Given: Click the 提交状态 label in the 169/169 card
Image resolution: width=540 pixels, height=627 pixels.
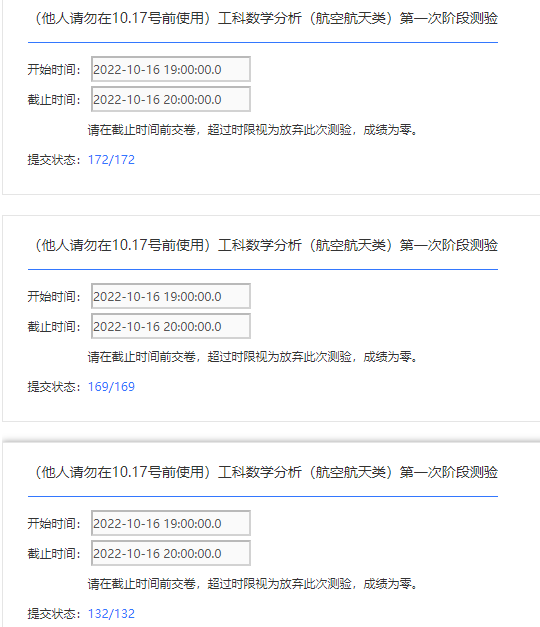Looking at the screenshot, I should (x=54, y=387).
